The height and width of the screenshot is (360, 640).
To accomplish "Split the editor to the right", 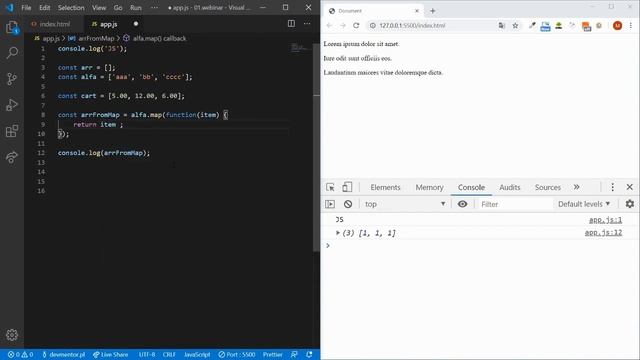I will (x=291, y=24).
